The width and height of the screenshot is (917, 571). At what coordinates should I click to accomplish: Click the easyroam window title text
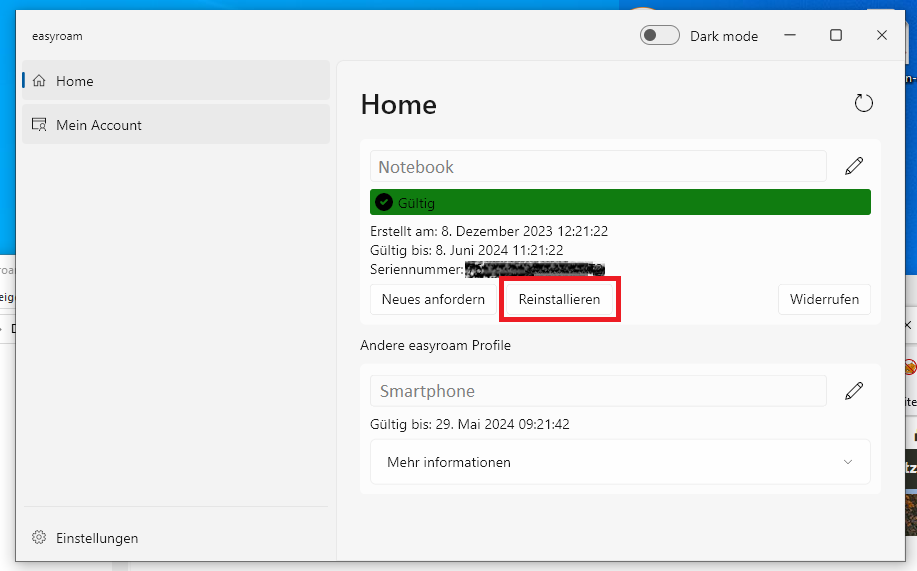[x=57, y=36]
